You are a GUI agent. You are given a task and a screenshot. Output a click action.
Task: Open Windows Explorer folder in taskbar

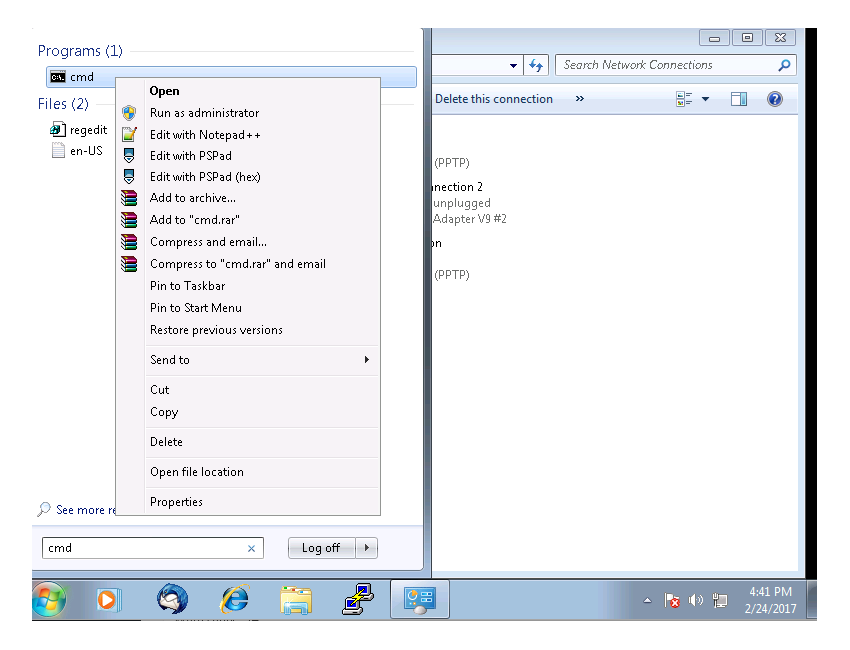[296, 600]
